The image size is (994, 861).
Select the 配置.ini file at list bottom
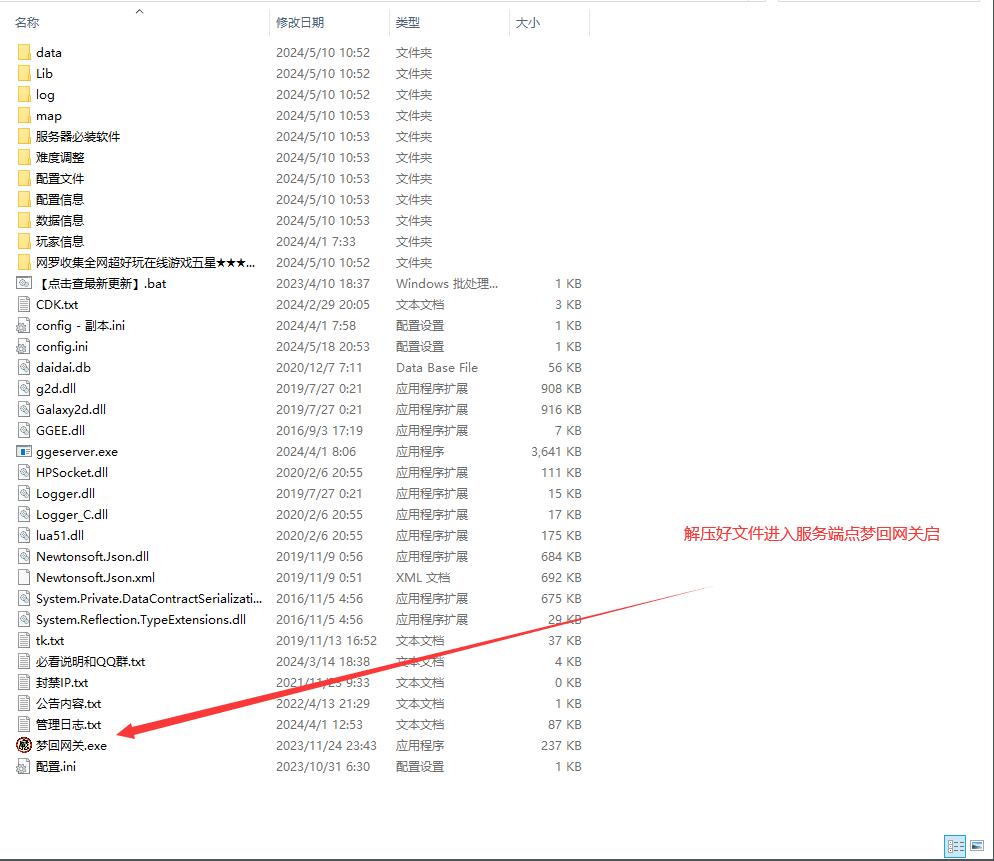pyautogui.click(x=55, y=766)
